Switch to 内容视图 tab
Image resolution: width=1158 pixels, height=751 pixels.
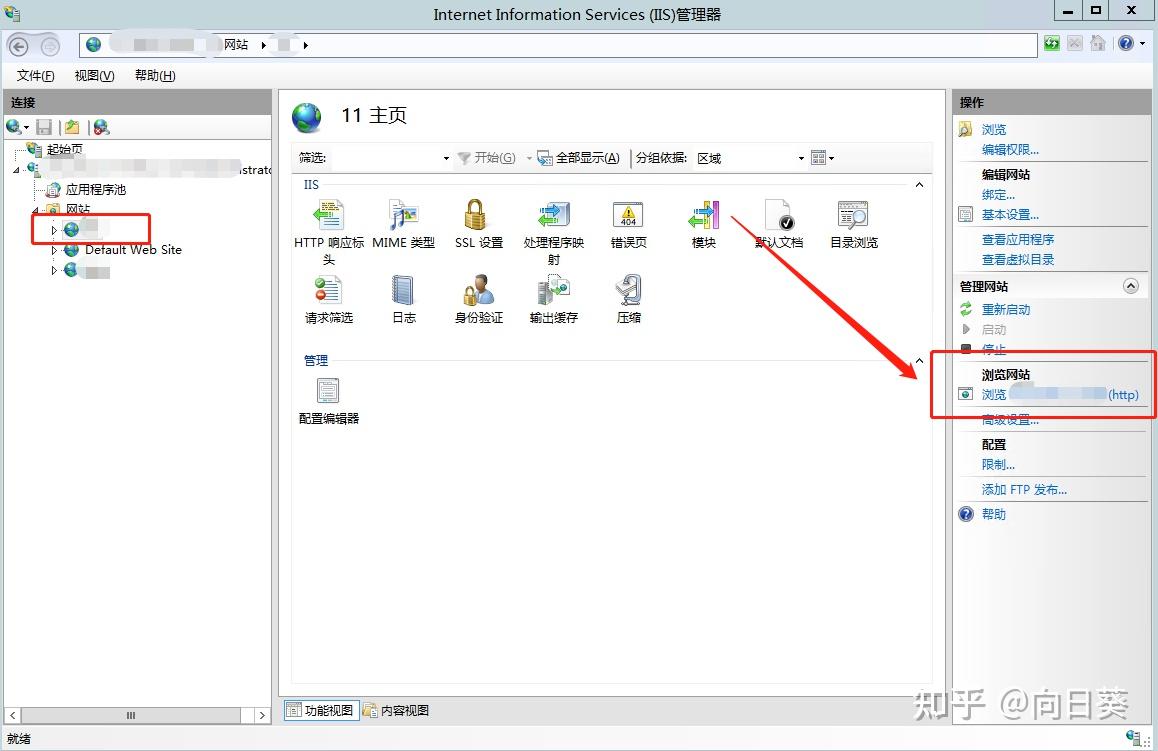click(x=397, y=710)
